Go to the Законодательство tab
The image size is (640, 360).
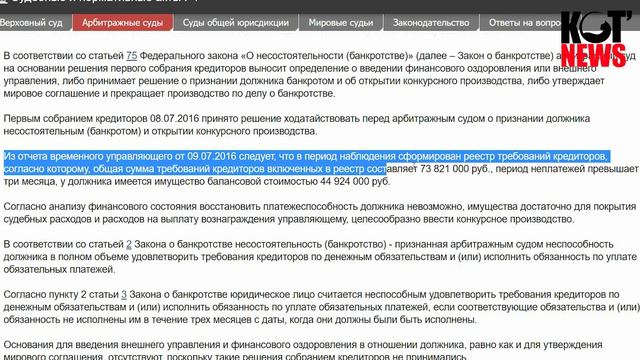tap(431, 23)
